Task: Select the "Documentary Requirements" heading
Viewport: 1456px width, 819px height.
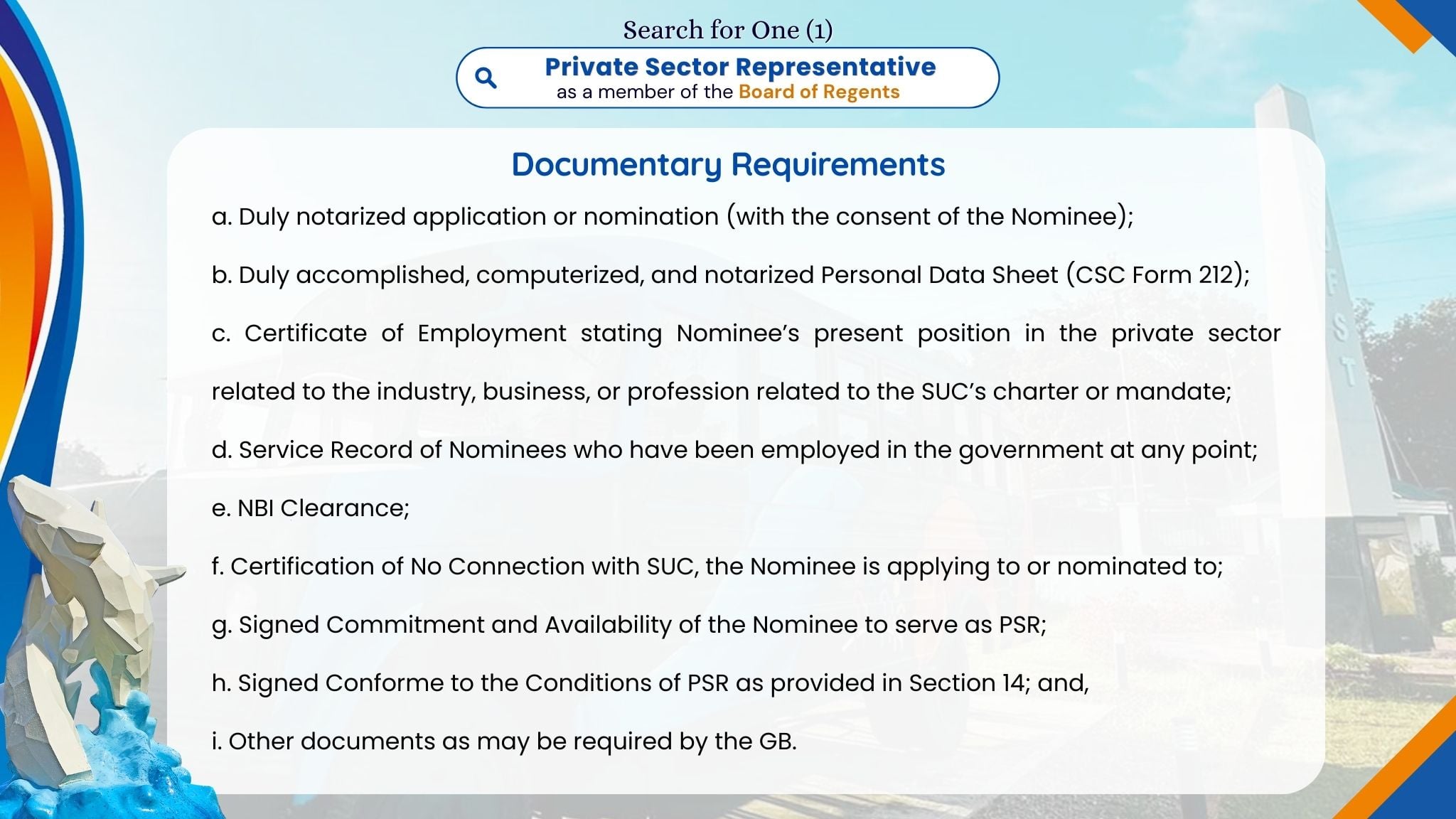Action: pyautogui.click(x=728, y=164)
